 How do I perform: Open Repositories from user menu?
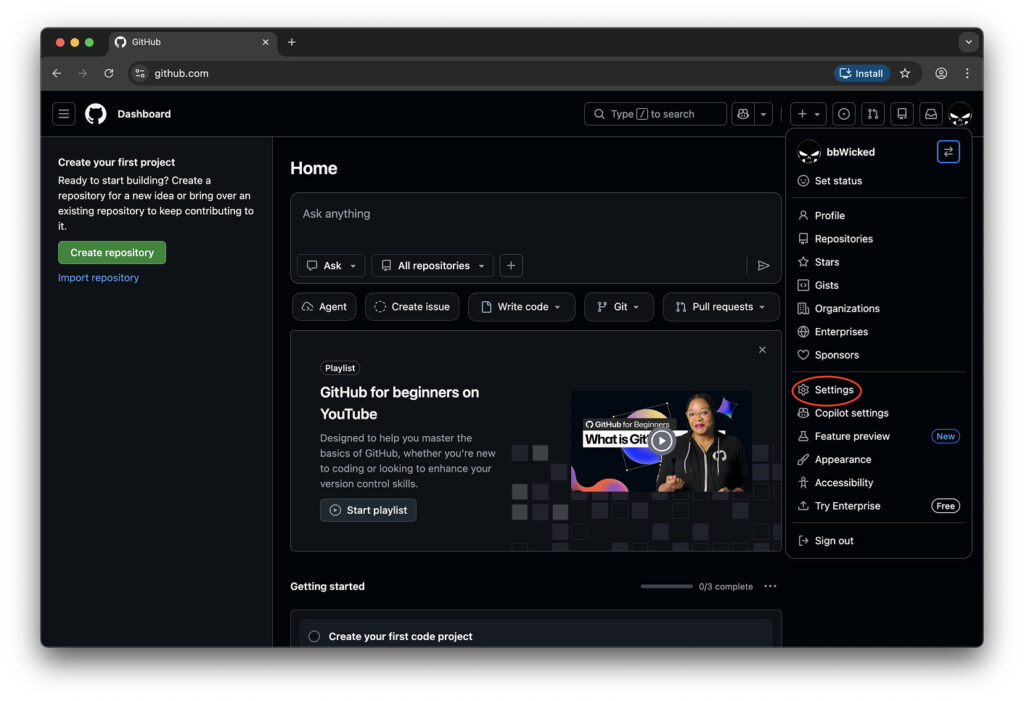pyautogui.click(x=878, y=239)
